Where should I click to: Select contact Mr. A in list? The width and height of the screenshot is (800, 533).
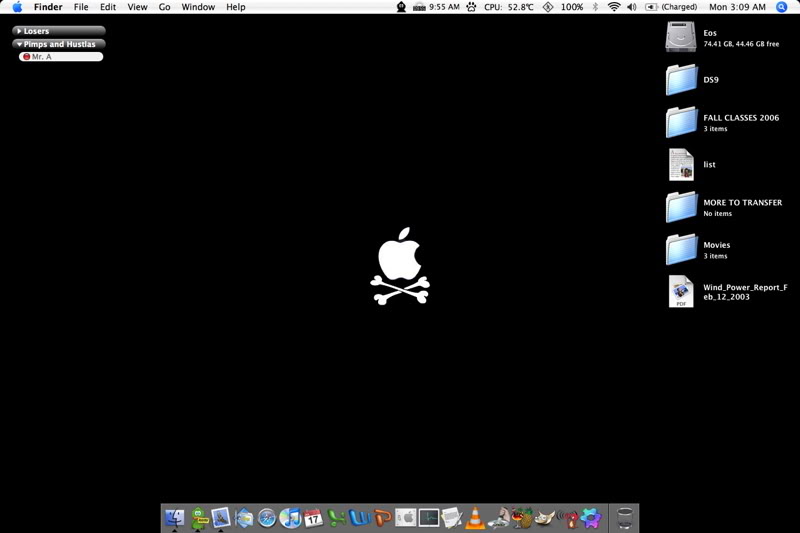tap(61, 57)
